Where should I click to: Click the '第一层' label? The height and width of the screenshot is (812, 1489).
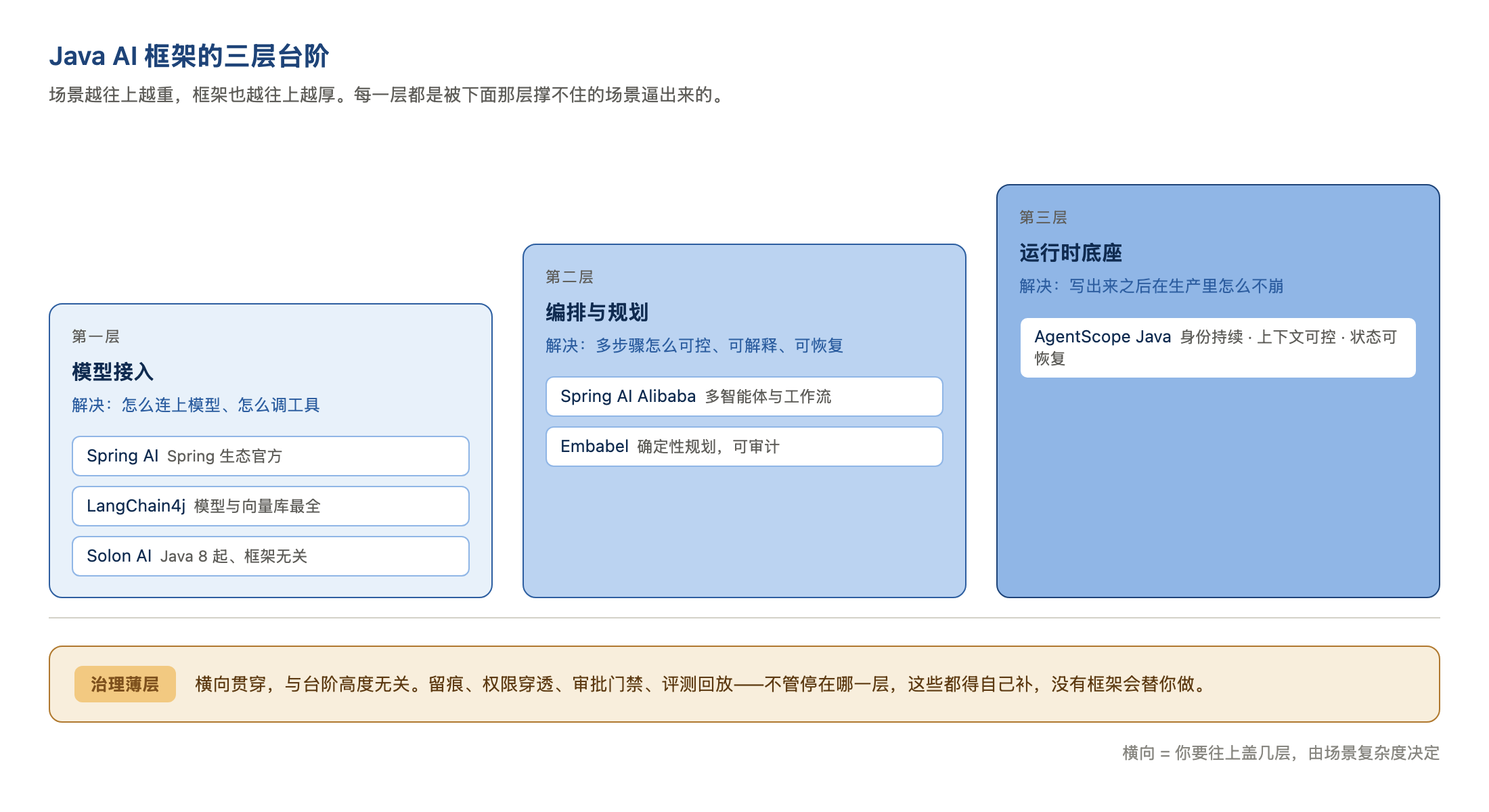95,336
